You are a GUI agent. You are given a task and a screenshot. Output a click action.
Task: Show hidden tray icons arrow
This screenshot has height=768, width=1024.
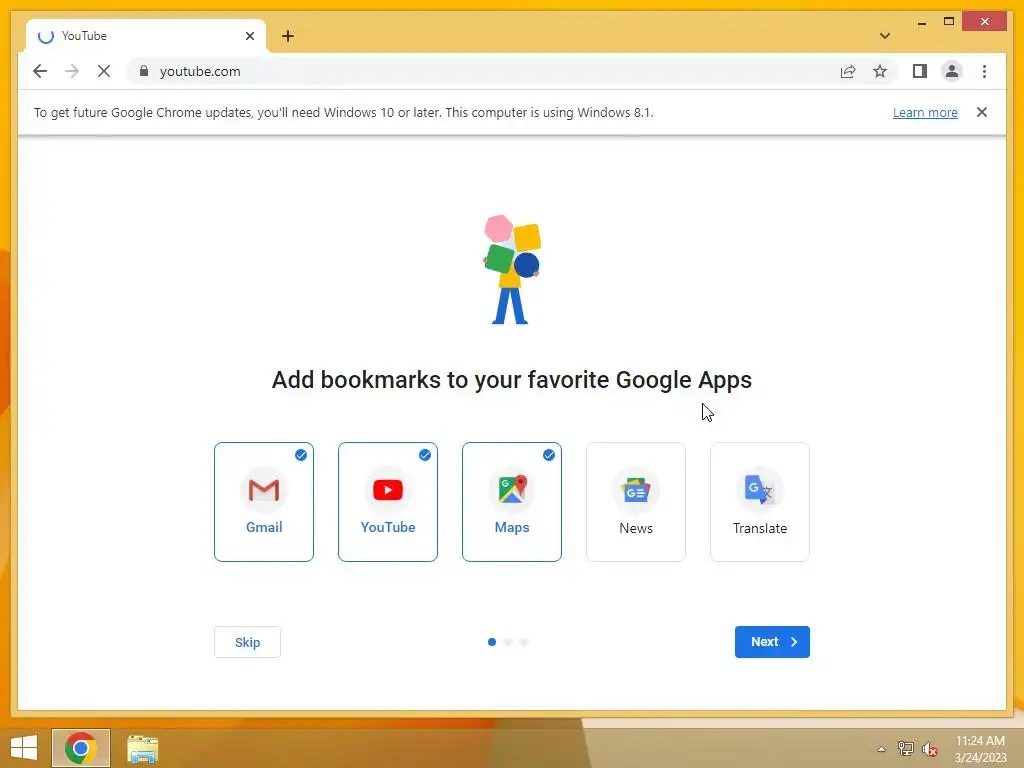[x=881, y=749]
